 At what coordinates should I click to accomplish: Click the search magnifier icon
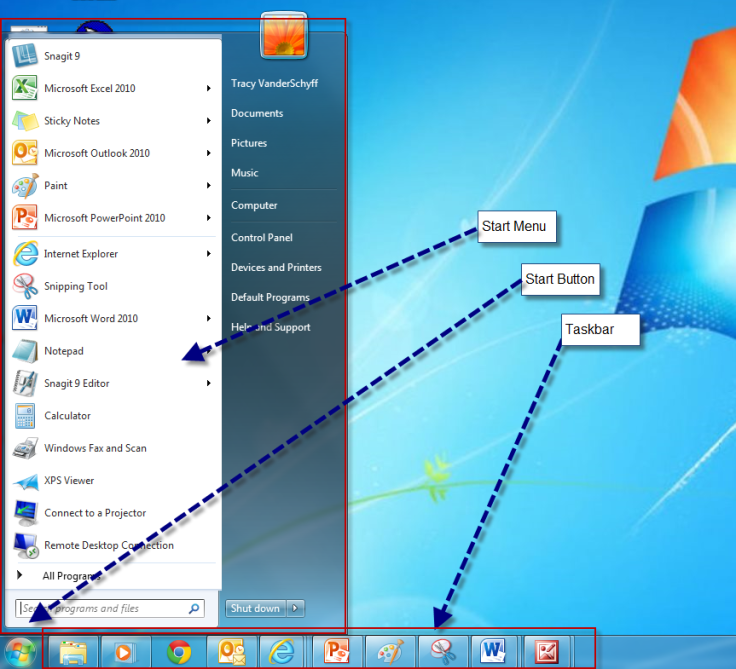pos(193,608)
